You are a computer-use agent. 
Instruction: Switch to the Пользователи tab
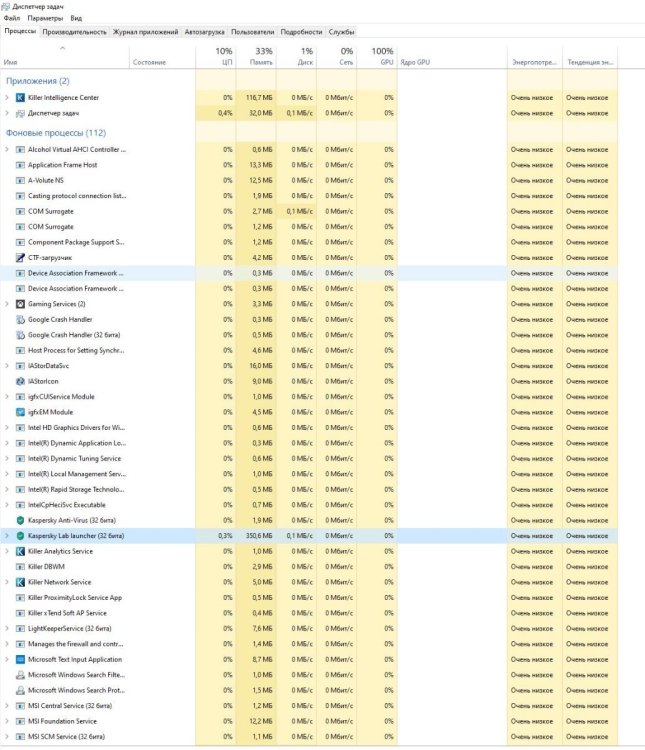[253, 32]
